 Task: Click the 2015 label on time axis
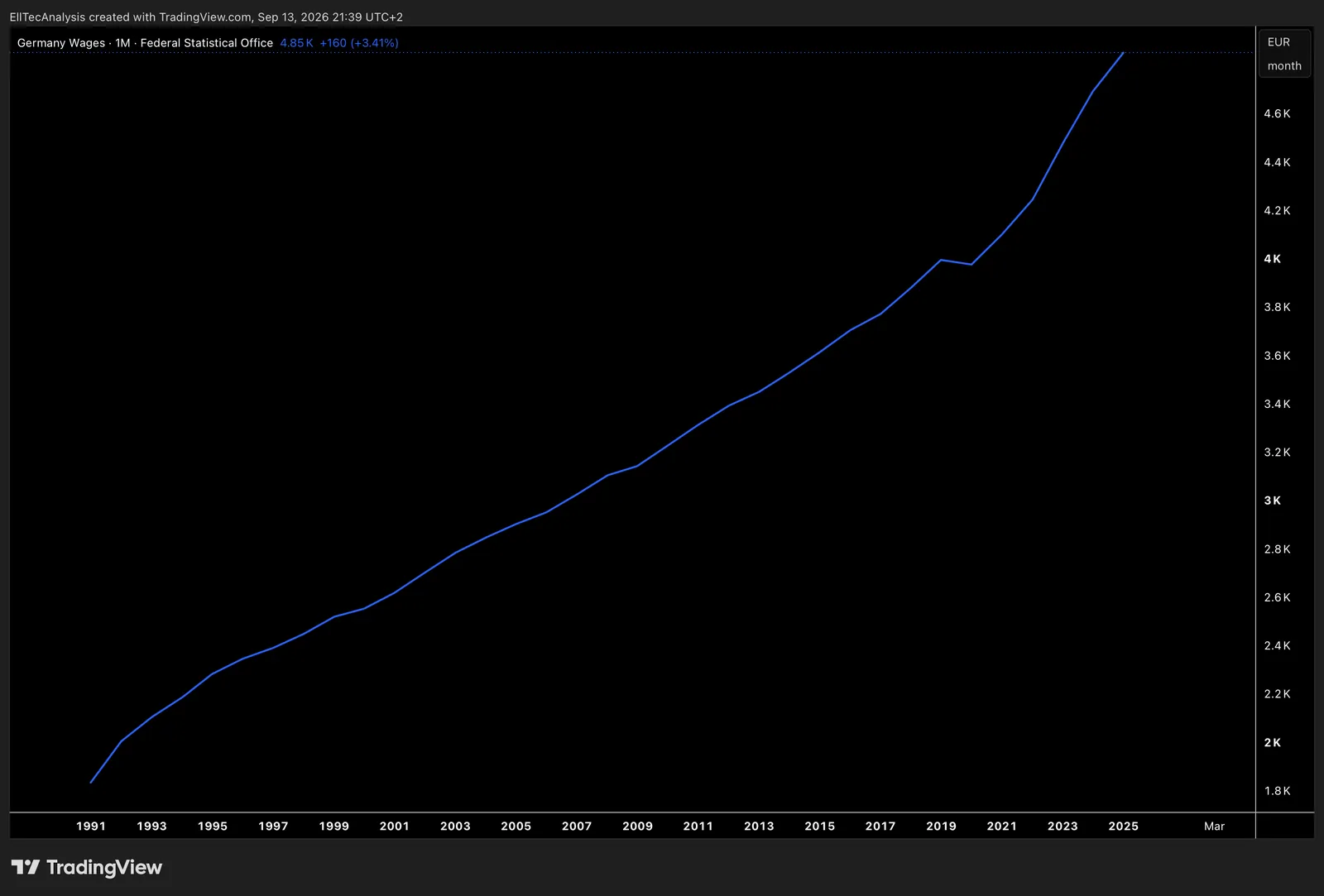[x=820, y=826]
